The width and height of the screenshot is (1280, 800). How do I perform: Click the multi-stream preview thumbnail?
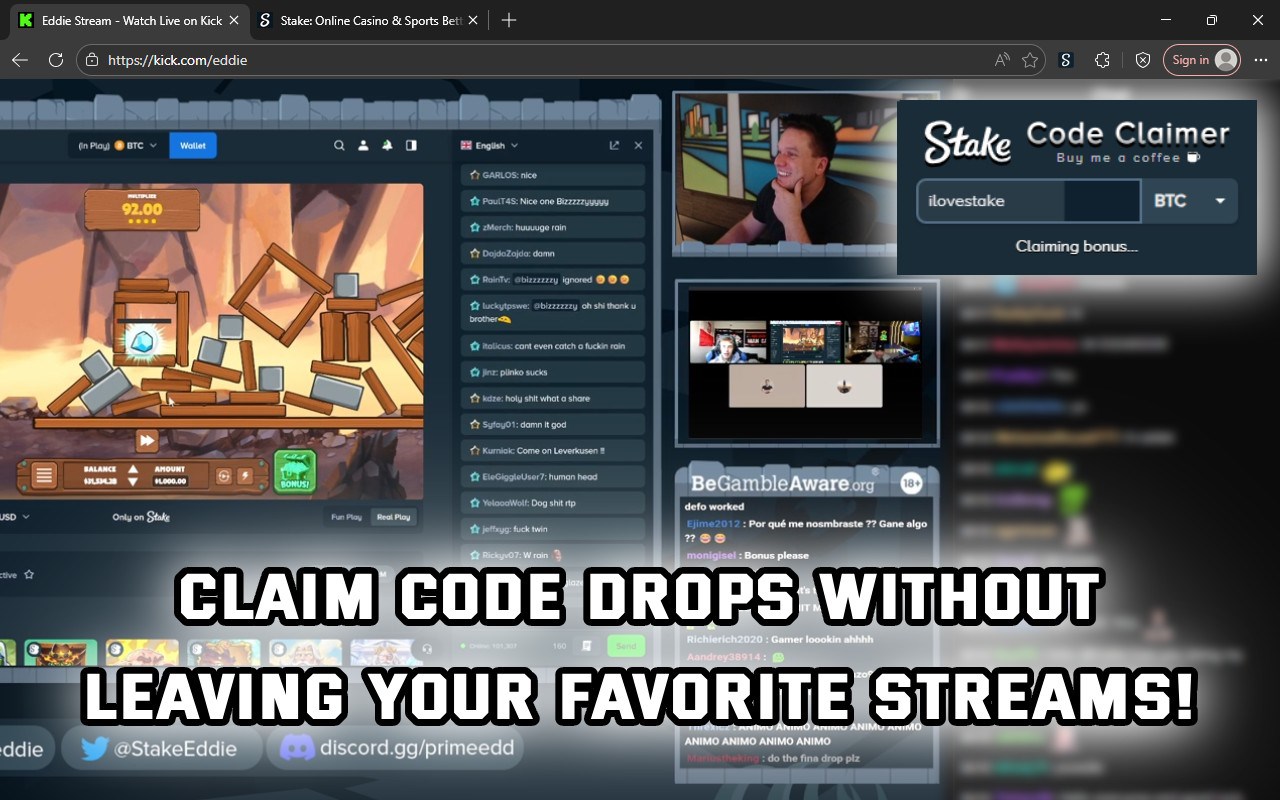[806, 363]
